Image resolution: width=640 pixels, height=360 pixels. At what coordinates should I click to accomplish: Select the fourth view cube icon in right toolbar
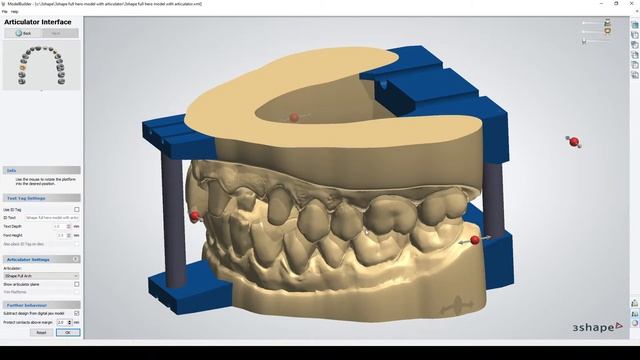pyautogui.click(x=635, y=55)
